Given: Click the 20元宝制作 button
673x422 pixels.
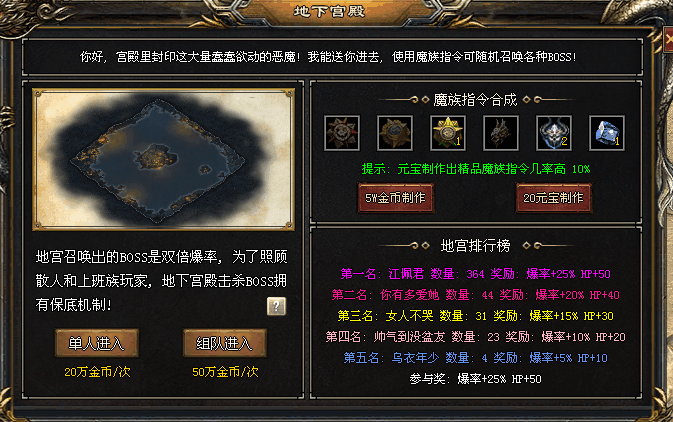Looking at the screenshot, I should coord(553,198).
